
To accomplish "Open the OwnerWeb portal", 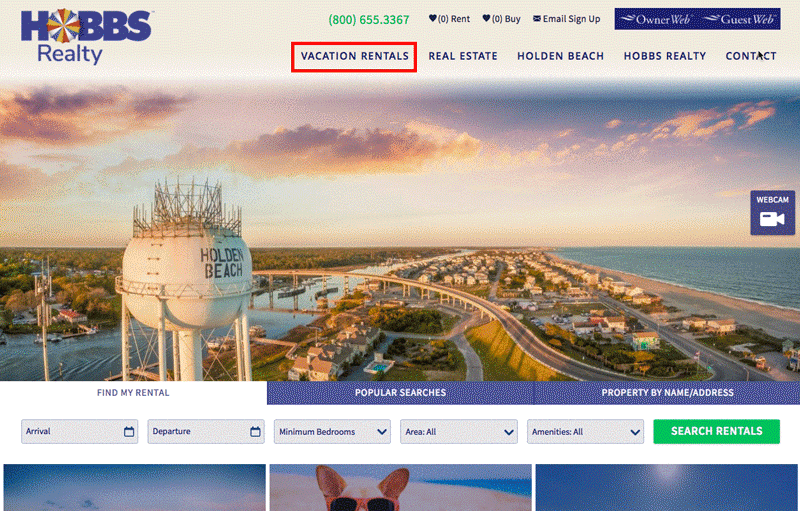I will [x=656, y=19].
